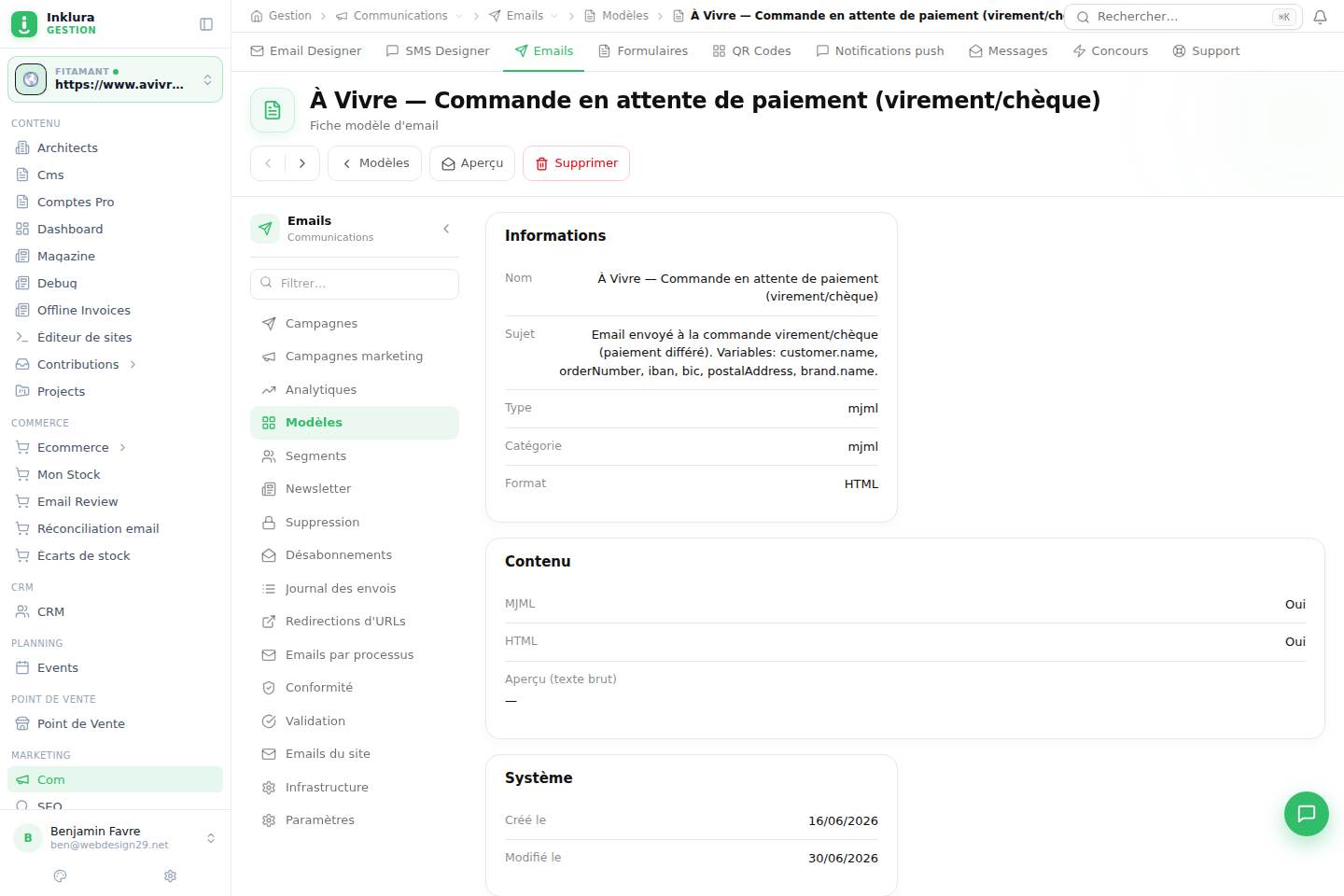Viewport: 1344px width, 896px height.
Task: Click the Supprimer button
Action: coord(576,163)
